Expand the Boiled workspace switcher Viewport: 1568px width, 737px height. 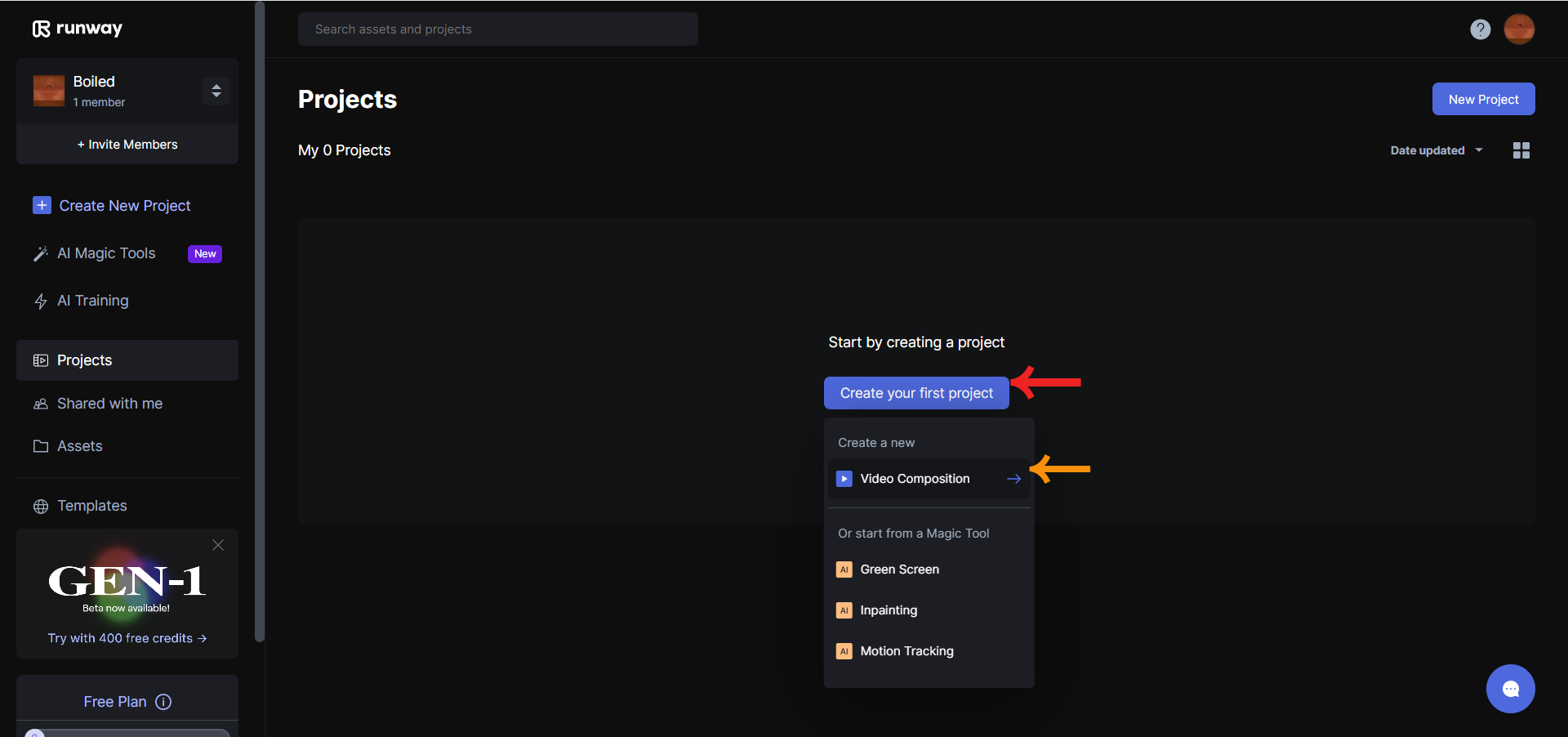(x=216, y=91)
